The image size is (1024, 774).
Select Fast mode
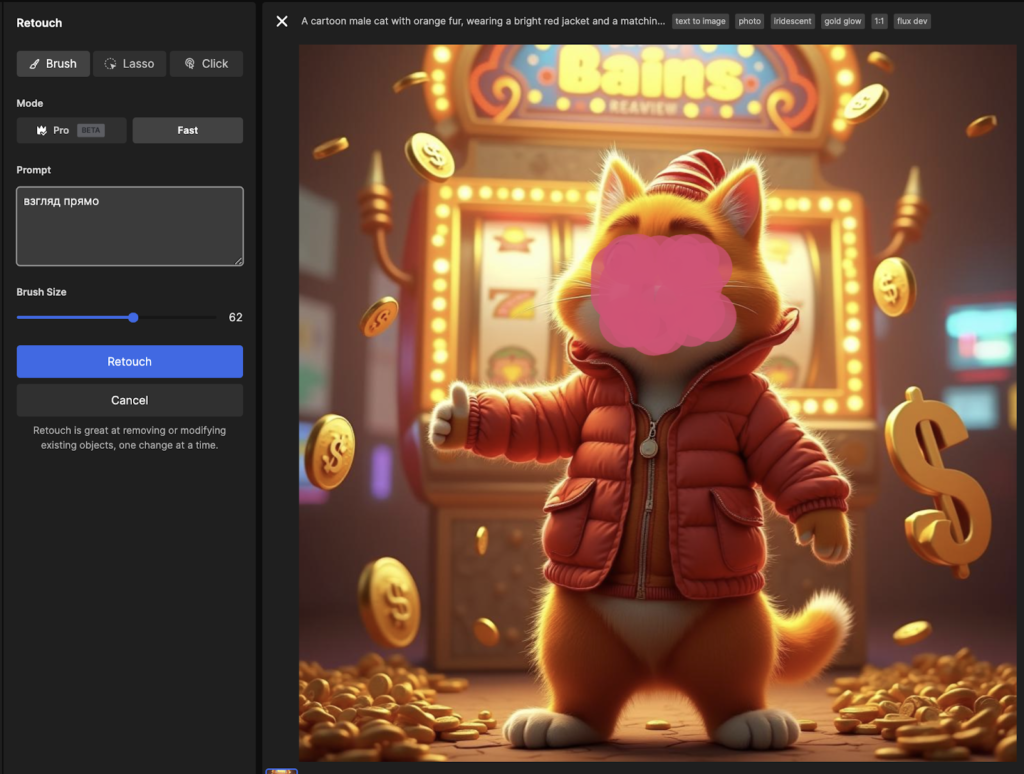coord(188,130)
